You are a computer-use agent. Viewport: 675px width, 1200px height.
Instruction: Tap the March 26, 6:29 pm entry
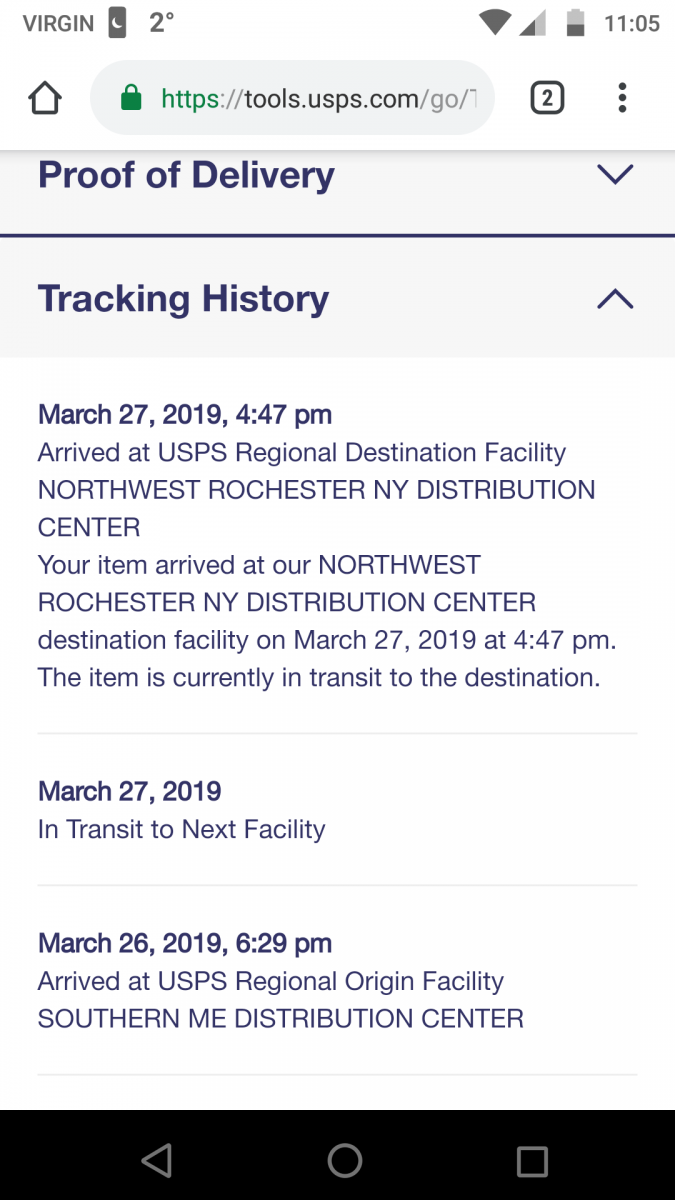[x=185, y=943]
